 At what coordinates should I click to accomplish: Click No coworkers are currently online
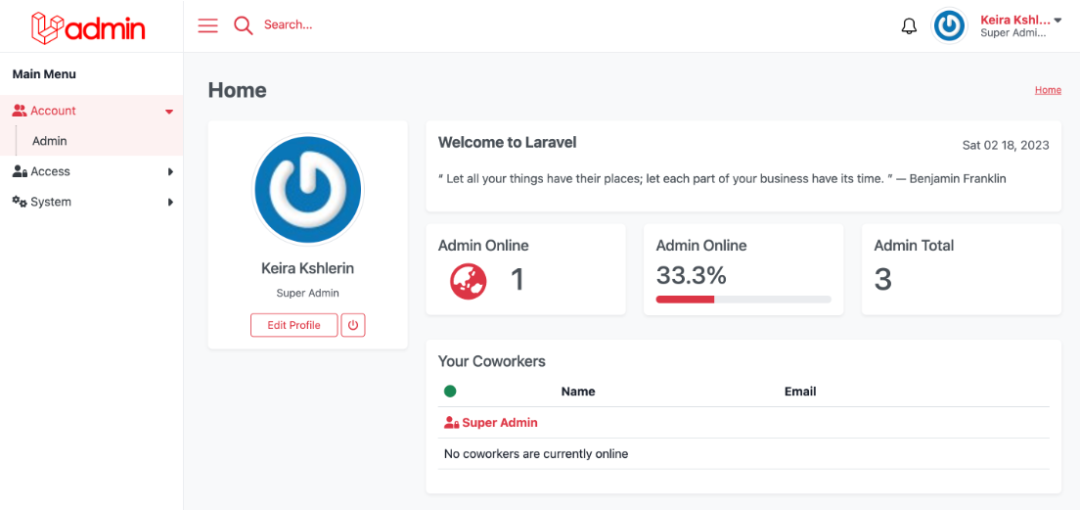(536, 454)
